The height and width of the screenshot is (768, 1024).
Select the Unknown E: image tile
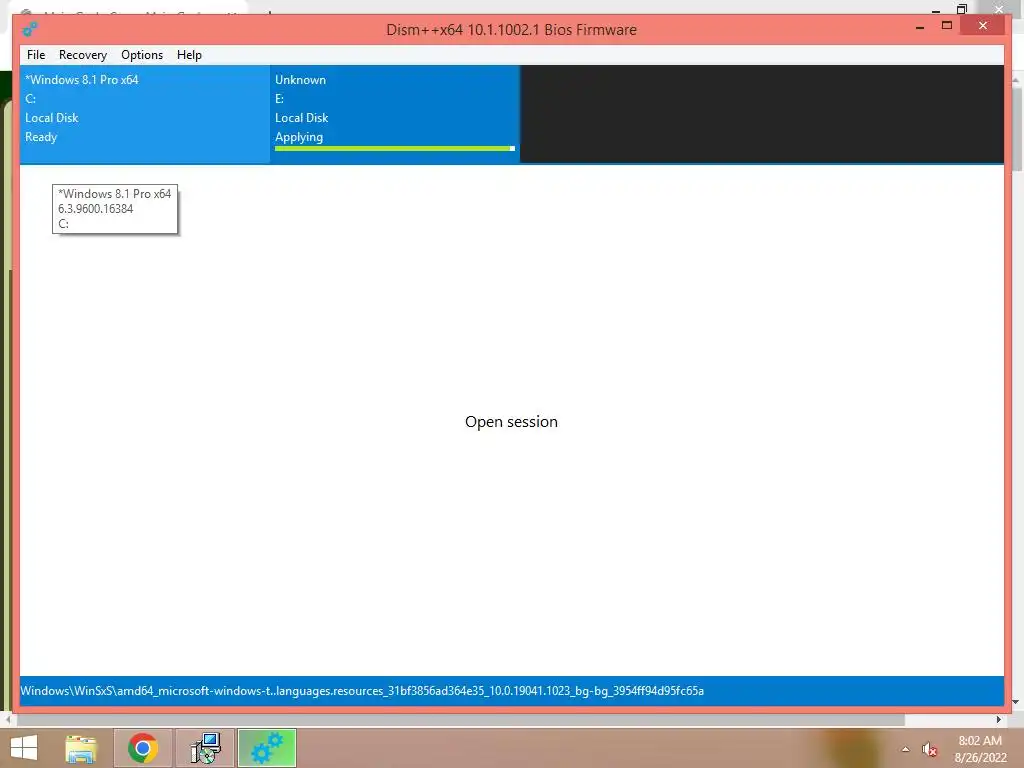coord(394,114)
